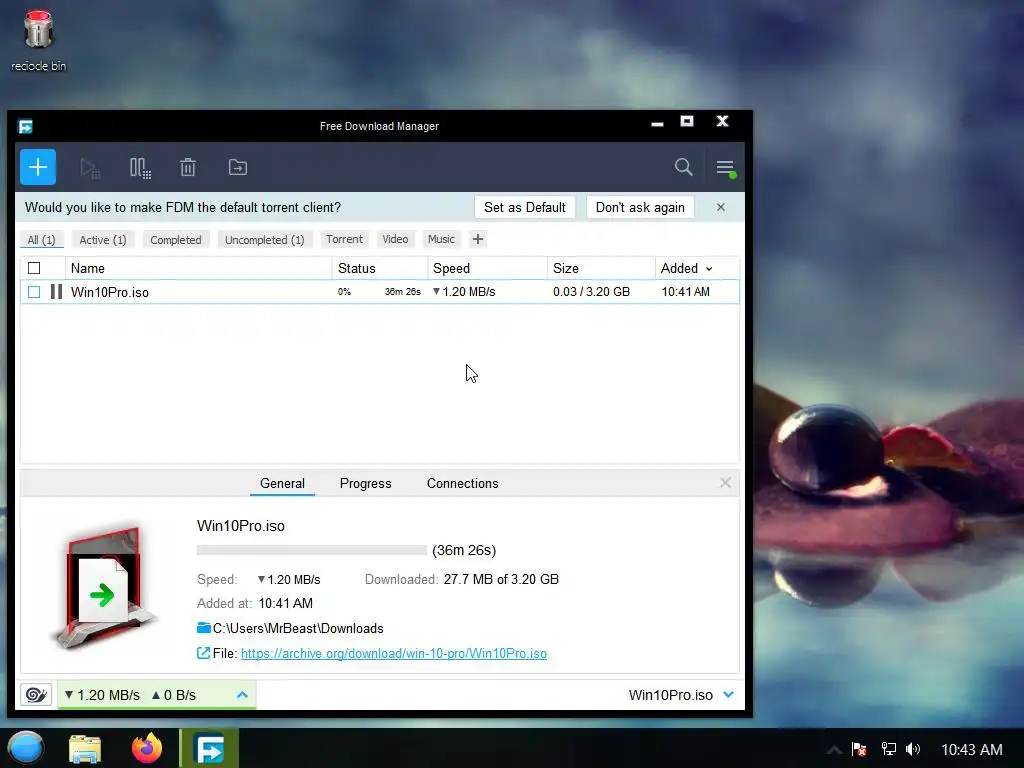
Task: Click the large file download thumbnail image
Action: (x=104, y=588)
